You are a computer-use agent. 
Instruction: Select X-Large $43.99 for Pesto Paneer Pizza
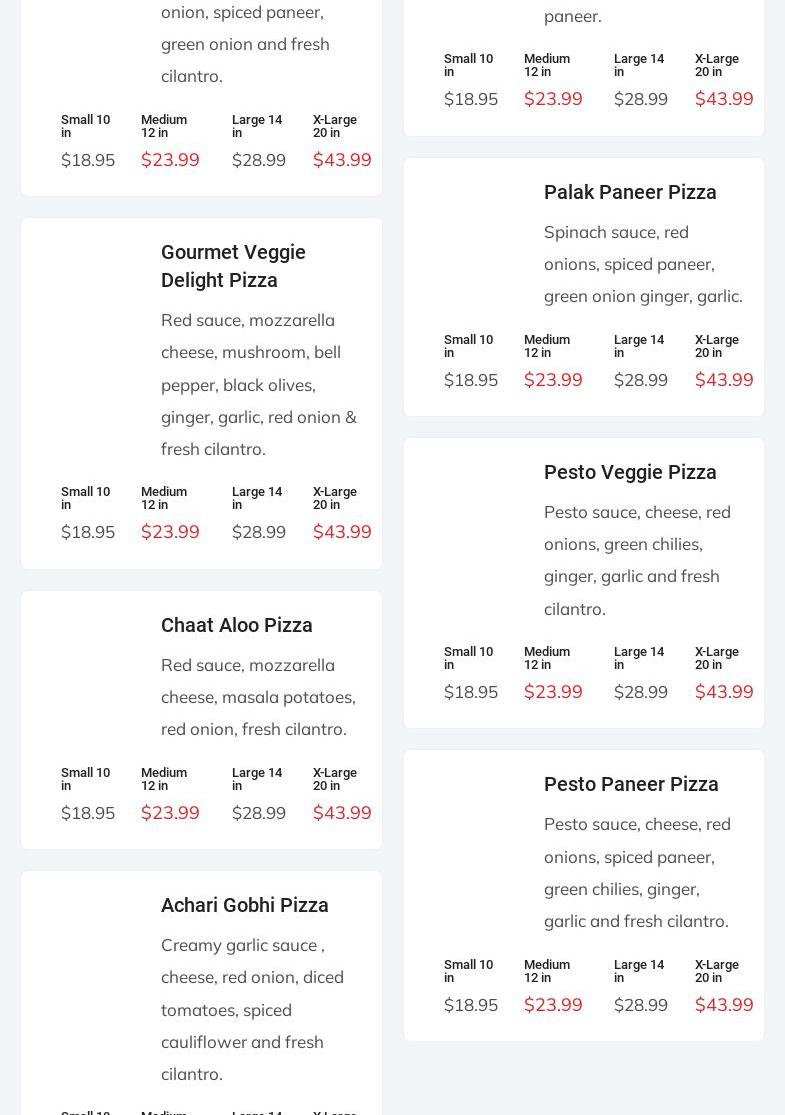724,1004
